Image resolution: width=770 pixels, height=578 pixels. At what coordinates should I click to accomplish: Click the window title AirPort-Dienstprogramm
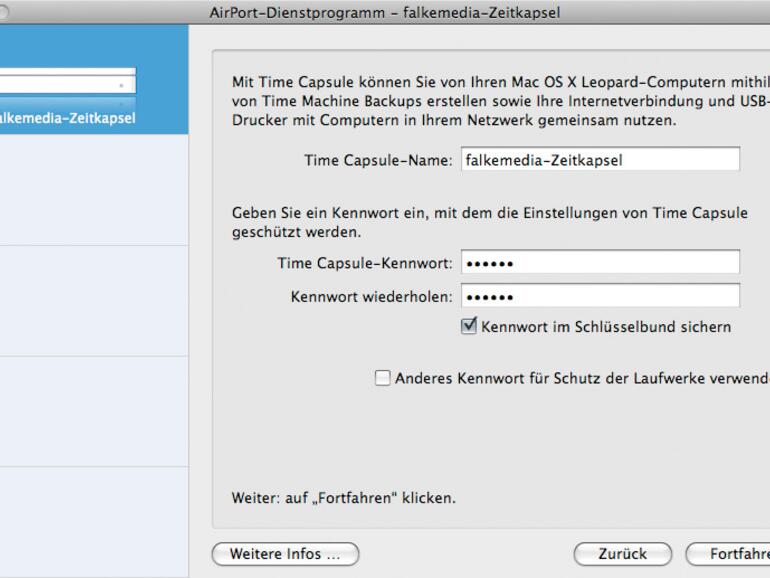(385, 12)
